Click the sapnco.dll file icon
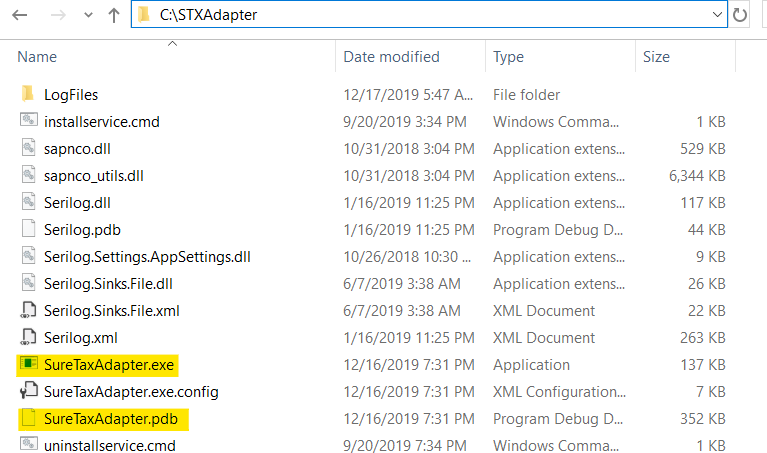The height and width of the screenshot is (453, 767). pyautogui.click(x=27, y=149)
